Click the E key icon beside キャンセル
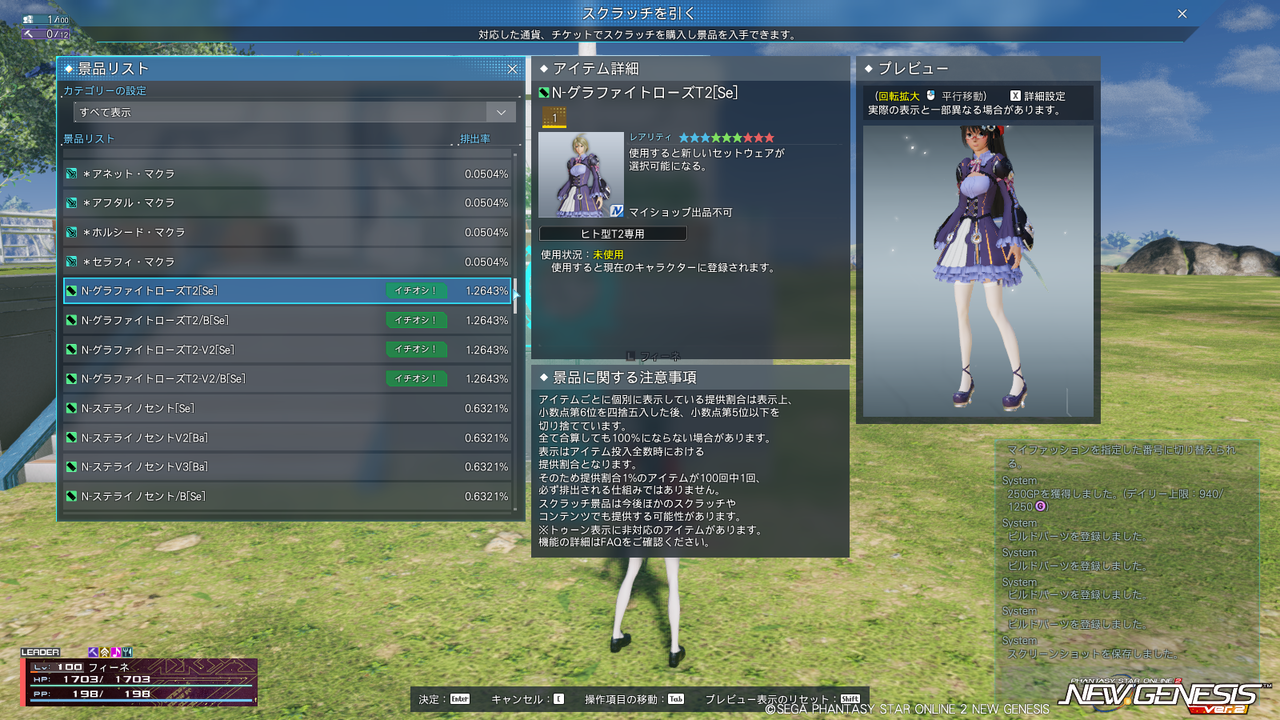Image resolution: width=1280 pixels, height=720 pixels. click(558, 699)
